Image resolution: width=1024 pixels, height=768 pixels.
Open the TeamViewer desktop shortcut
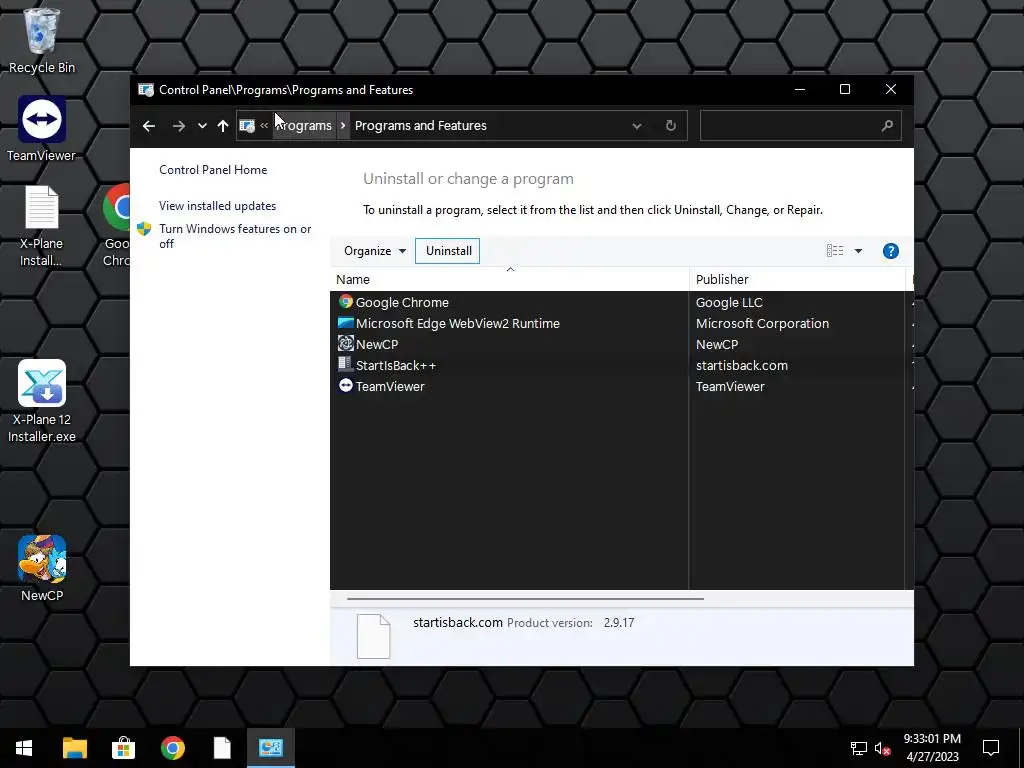coord(41,129)
